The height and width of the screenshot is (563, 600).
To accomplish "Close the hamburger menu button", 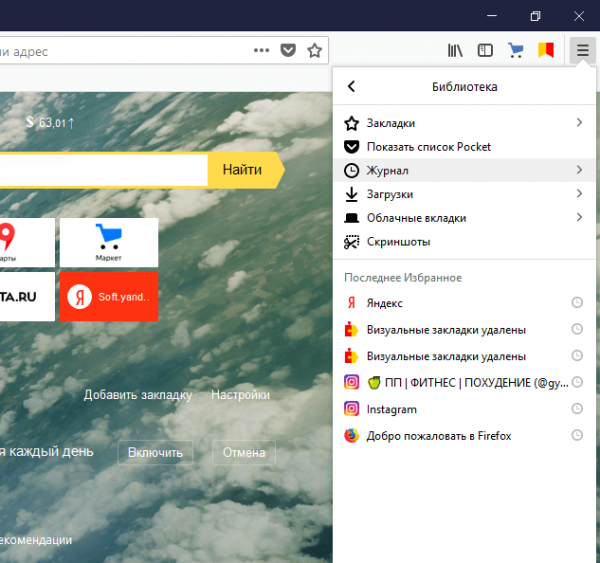I will pos(583,50).
